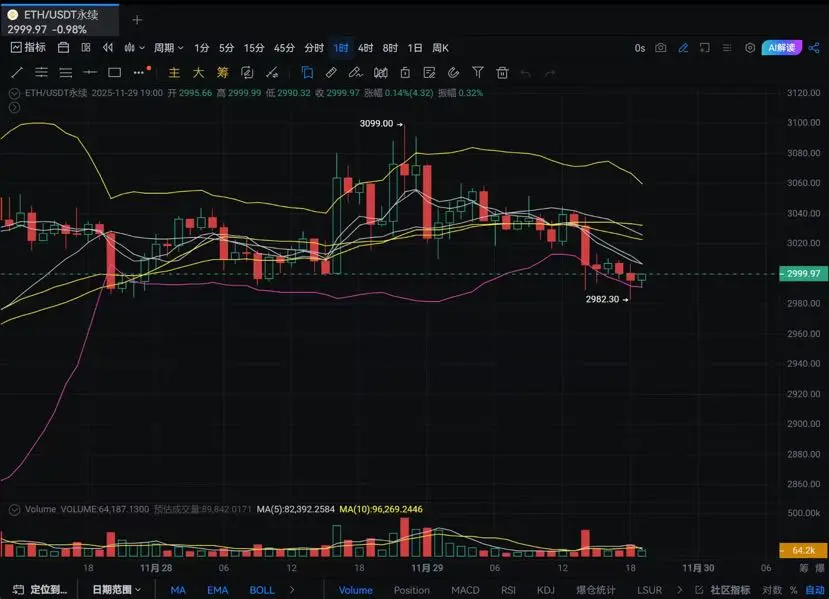Viewport: 829px width, 599px height.
Task: Select the Position sub-indicator
Action: click(411, 590)
